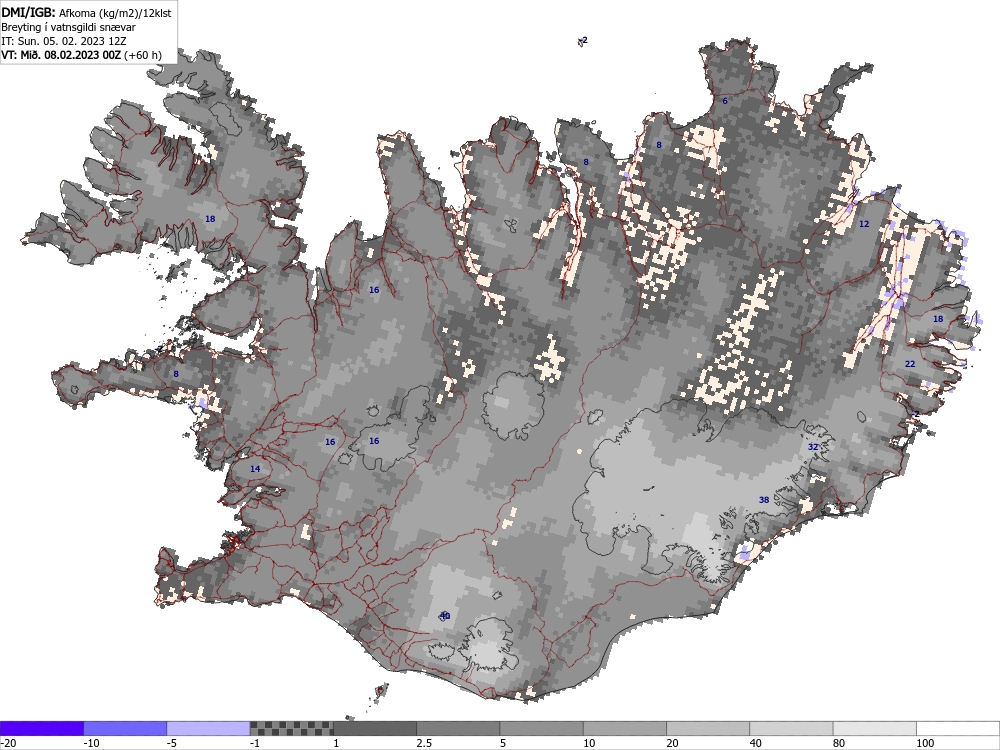Select the 'Breyting í vatnsgildi snævar' subtitle
1000x750 pixels.
68,27
